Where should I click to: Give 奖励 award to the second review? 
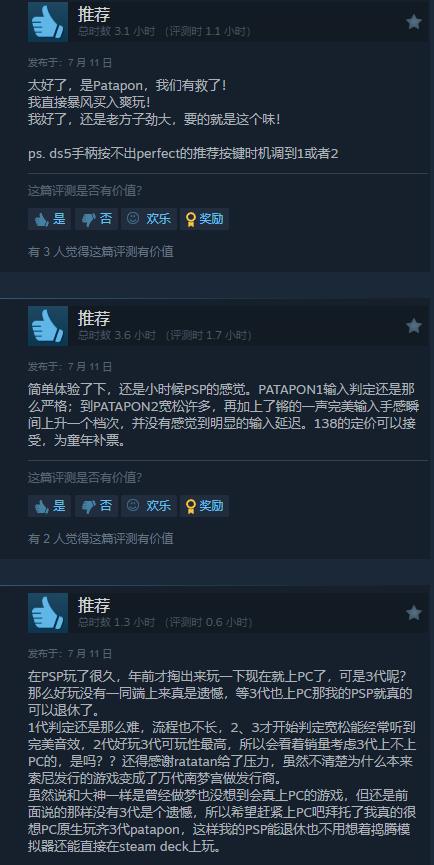(x=205, y=506)
